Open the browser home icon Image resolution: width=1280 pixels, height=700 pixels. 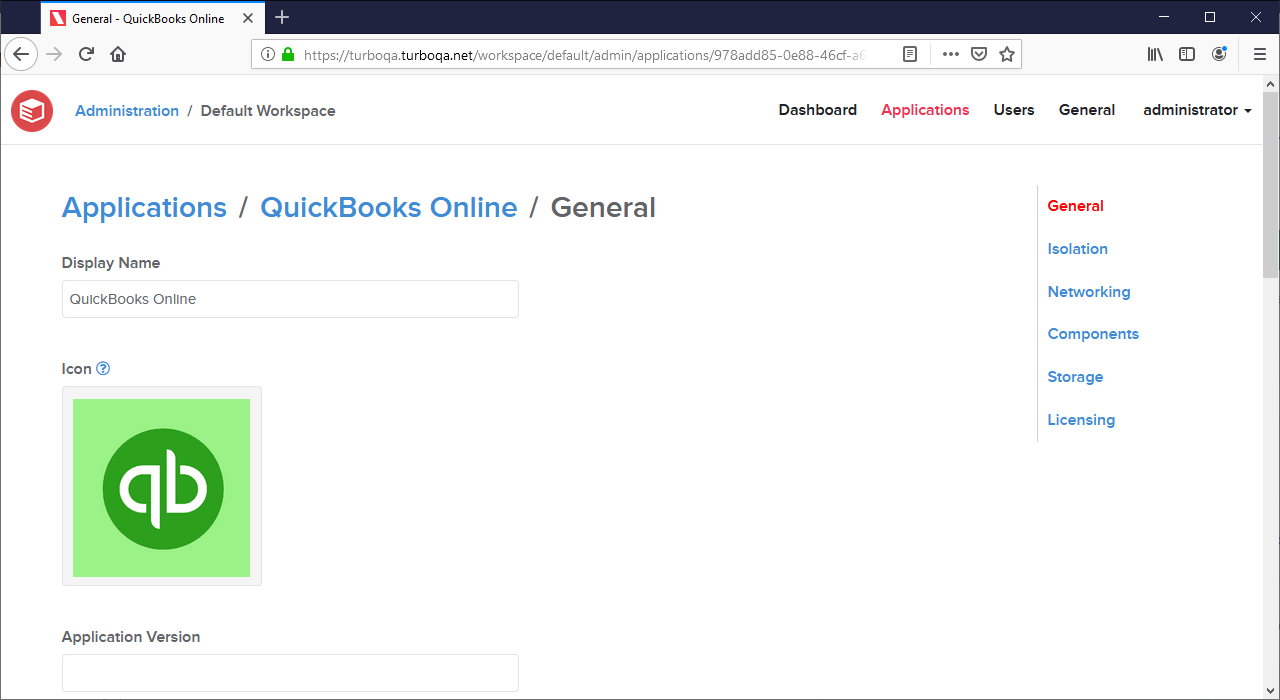[x=118, y=55]
